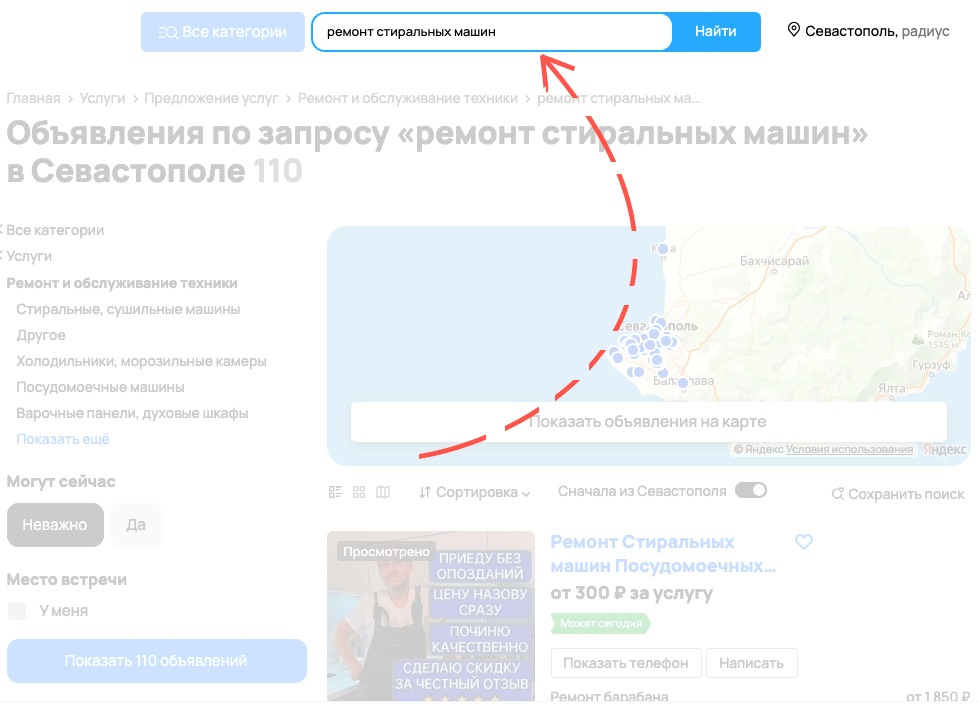This screenshot has width=978, height=704.
Task: Click the Ялта label on map
Action: point(892,388)
